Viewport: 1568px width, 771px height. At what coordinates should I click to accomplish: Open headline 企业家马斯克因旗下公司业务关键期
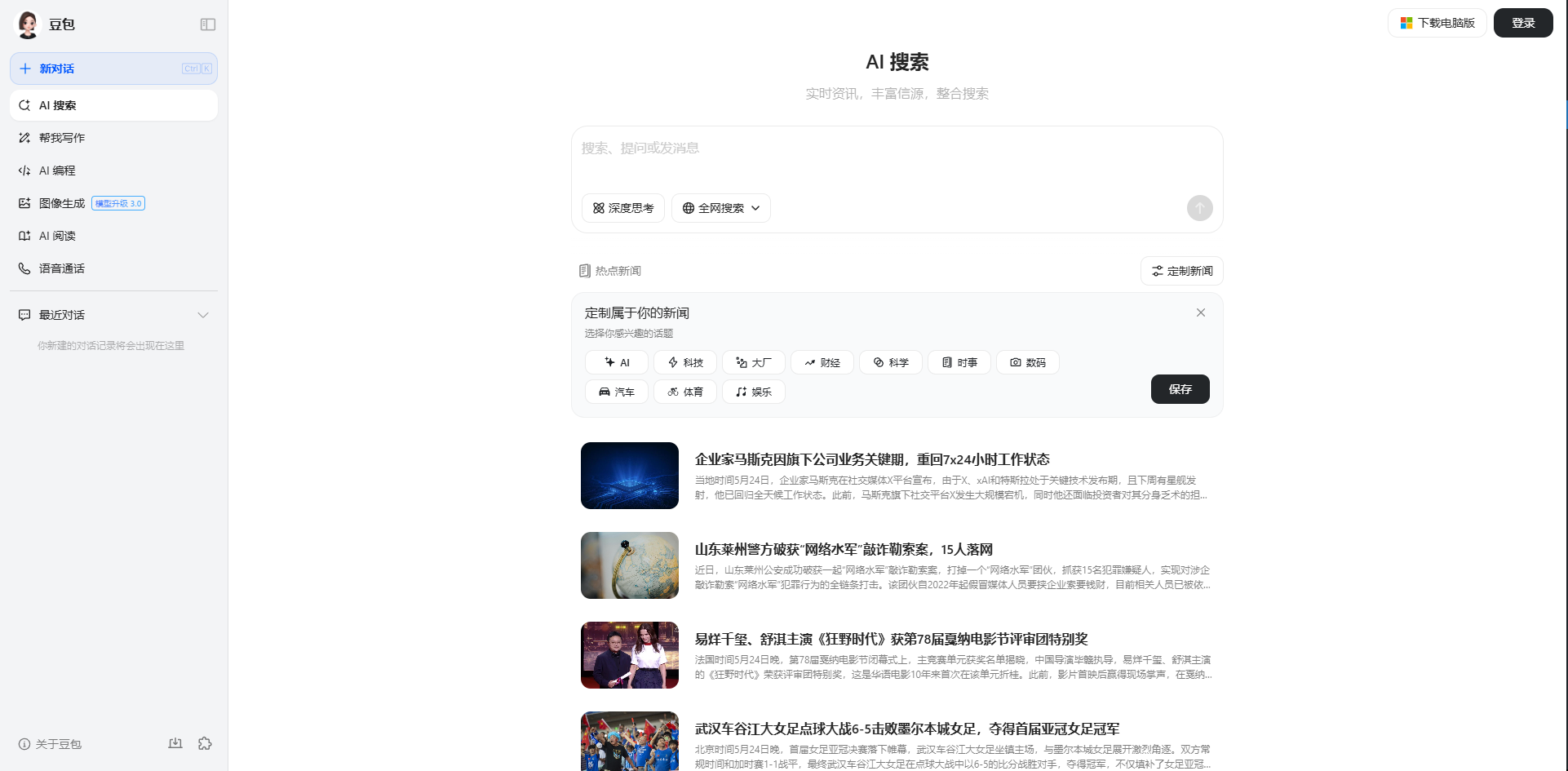click(x=872, y=459)
